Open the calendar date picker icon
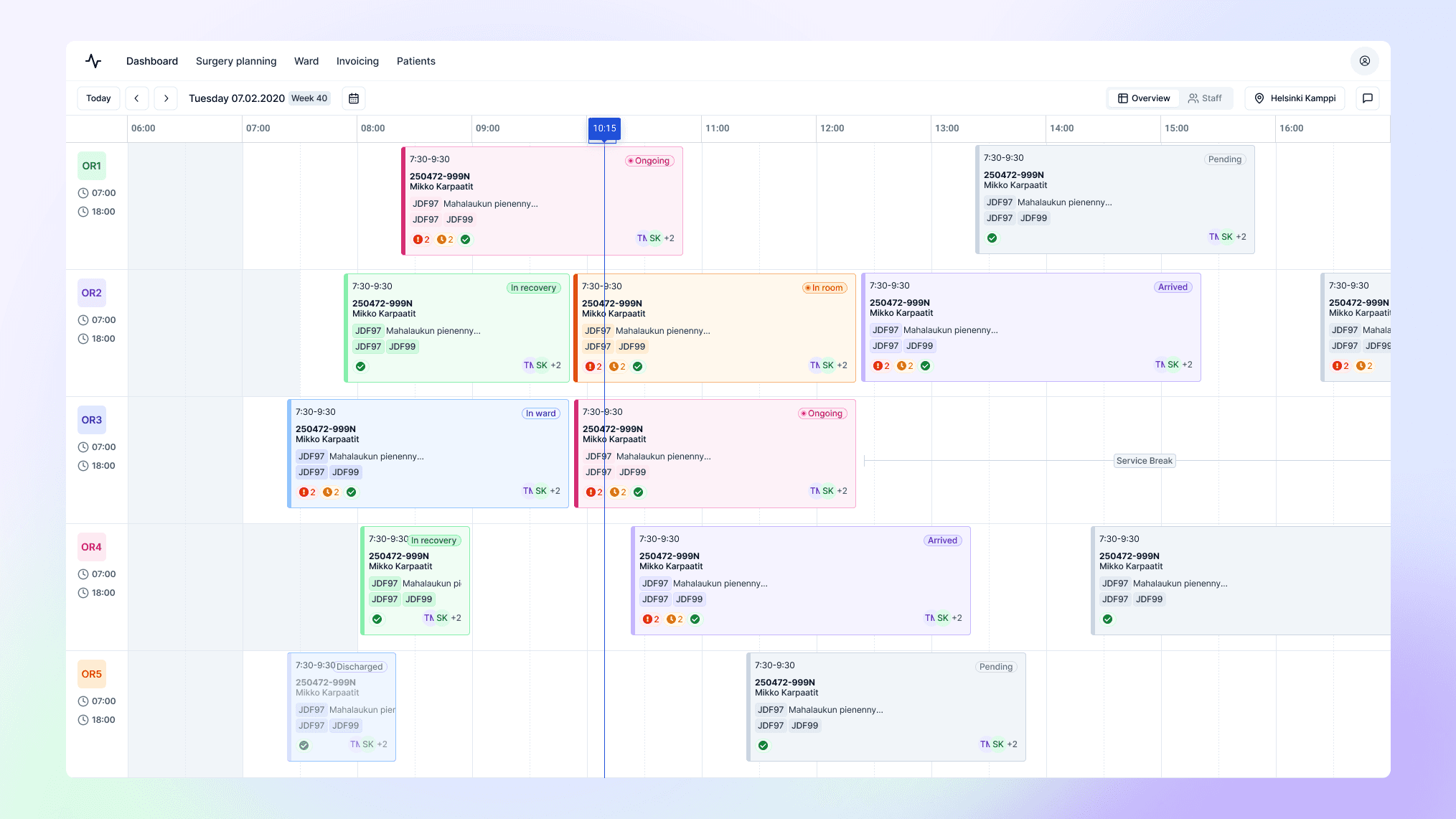 (x=354, y=98)
